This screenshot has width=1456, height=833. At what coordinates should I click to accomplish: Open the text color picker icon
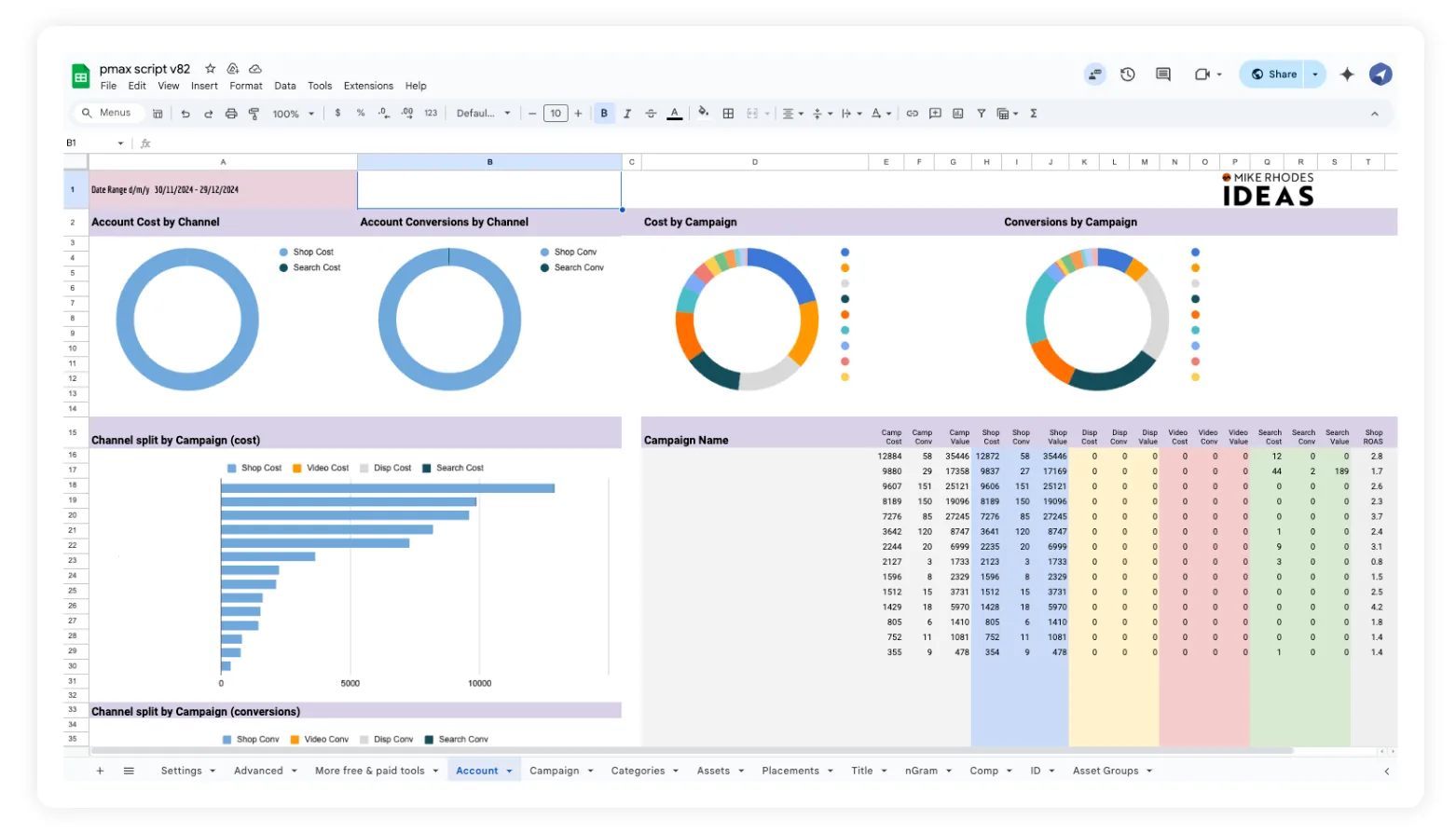pyautogui.click(x=674, y=114)
